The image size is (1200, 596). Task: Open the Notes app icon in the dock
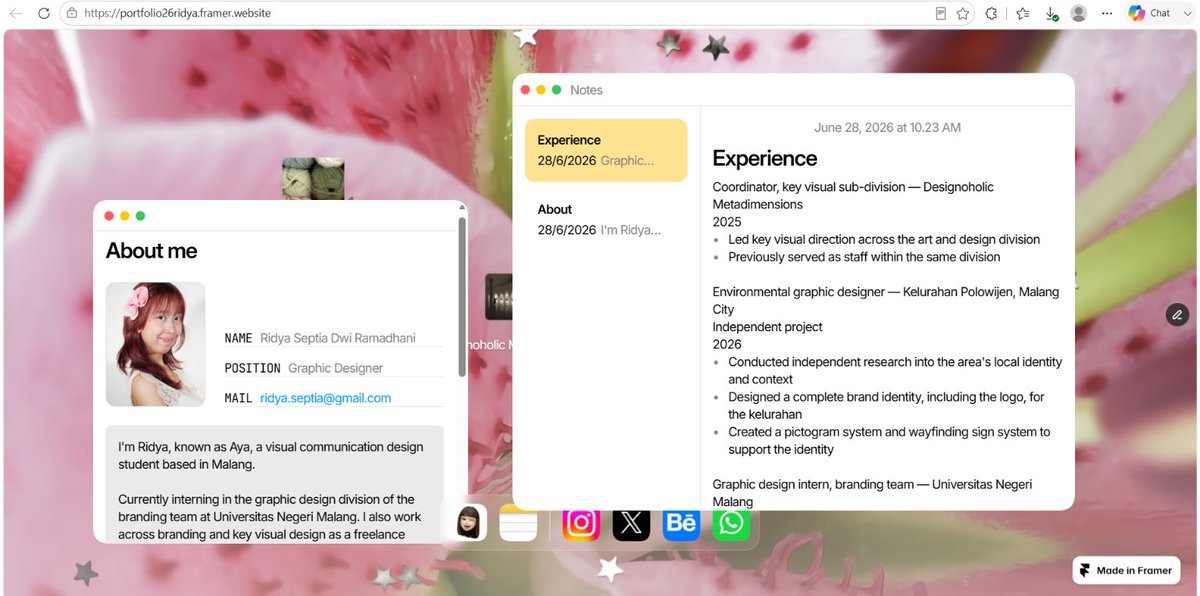519,522
